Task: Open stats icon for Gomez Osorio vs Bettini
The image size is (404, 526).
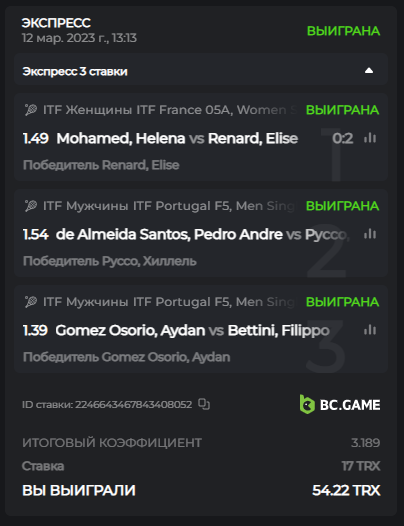Action: 370,330
